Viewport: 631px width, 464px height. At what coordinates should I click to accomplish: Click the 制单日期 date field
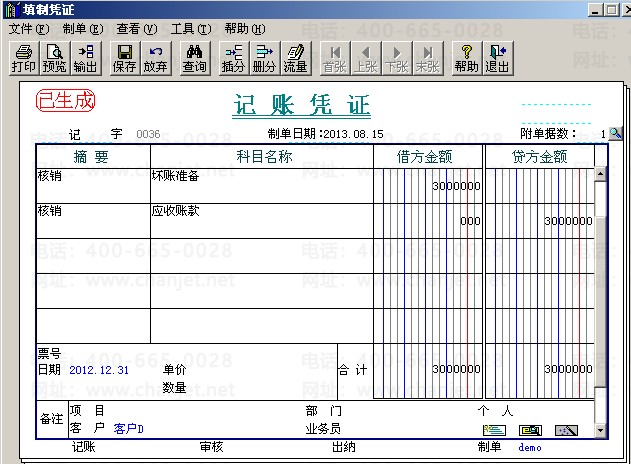pos(354,134)
